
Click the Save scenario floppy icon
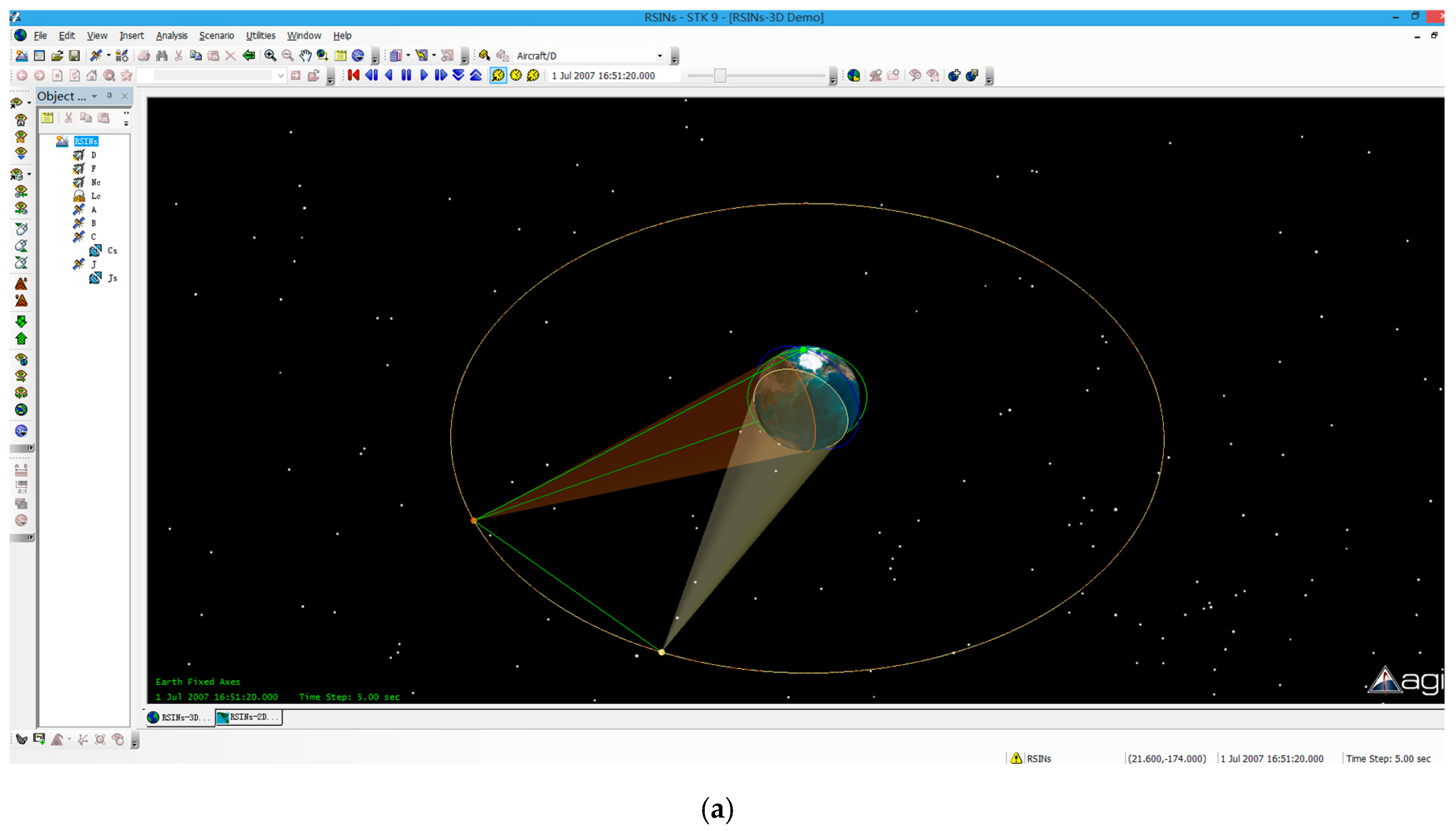(x=74, y=56)
